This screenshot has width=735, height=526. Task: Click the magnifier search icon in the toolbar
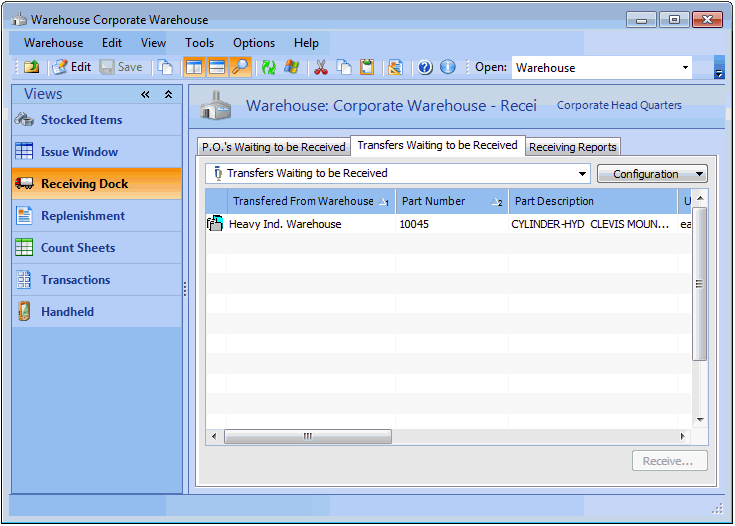click(240, 68)
